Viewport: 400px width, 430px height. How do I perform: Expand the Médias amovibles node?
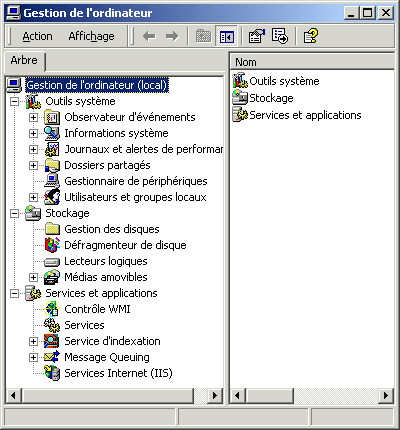coord(33,277)
